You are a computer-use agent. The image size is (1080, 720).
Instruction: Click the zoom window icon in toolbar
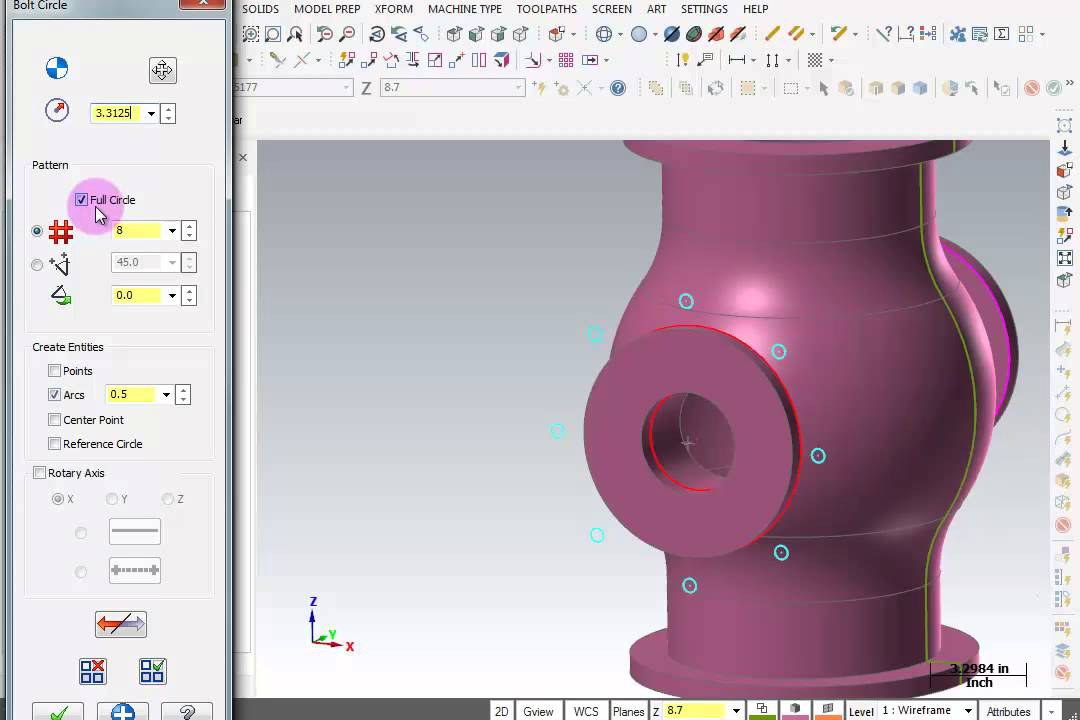pos(251,34)
